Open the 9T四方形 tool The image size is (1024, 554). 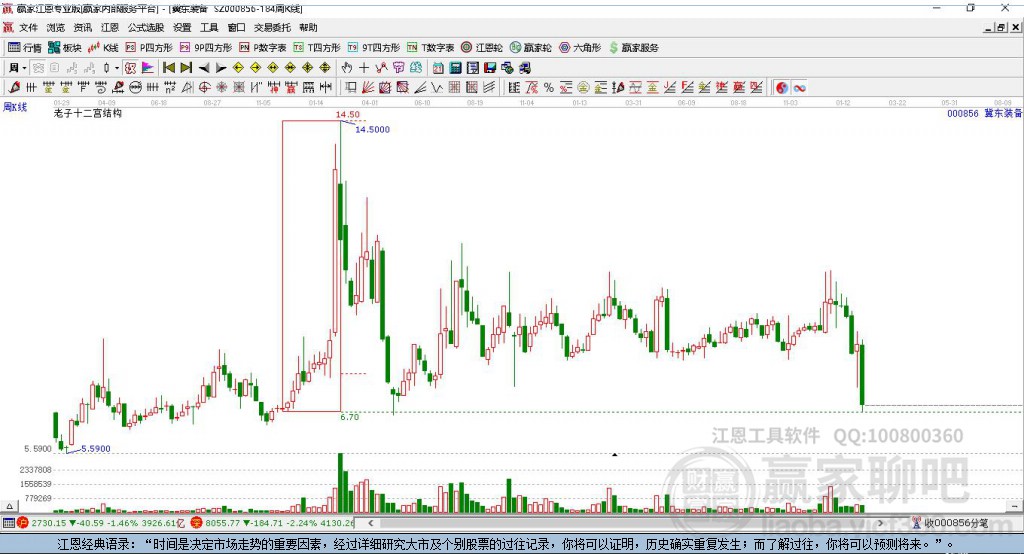(x=374, y=48)
